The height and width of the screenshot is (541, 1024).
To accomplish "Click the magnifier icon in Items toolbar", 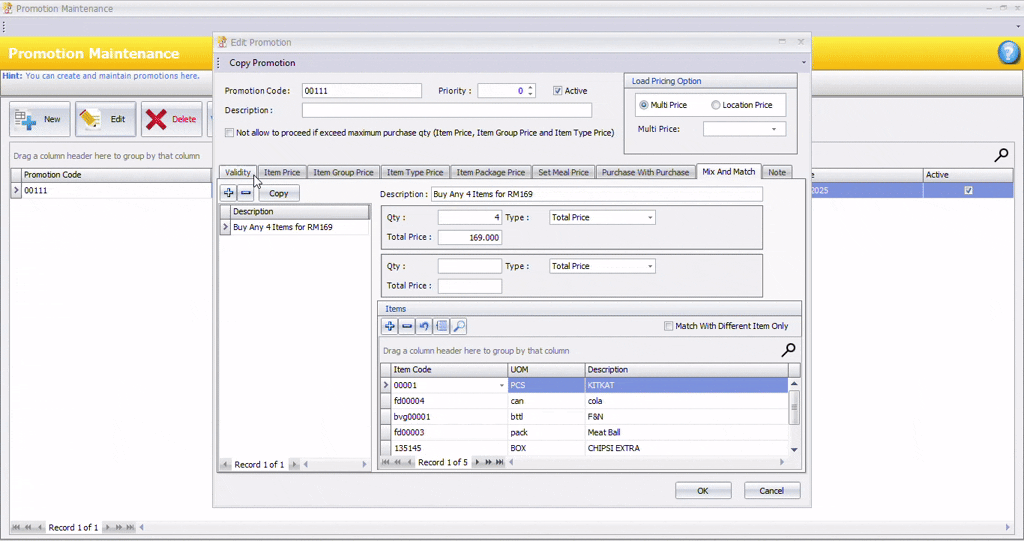I will [x=459, y=327].
